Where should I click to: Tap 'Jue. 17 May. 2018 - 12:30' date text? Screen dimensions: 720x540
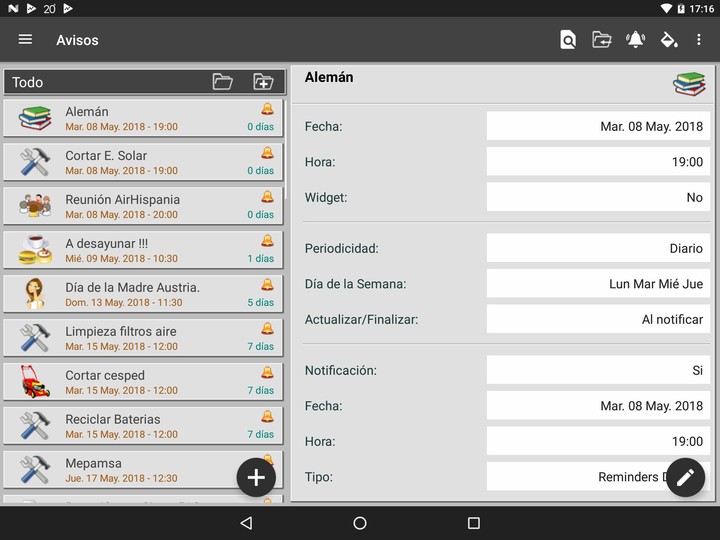[121, 478]
